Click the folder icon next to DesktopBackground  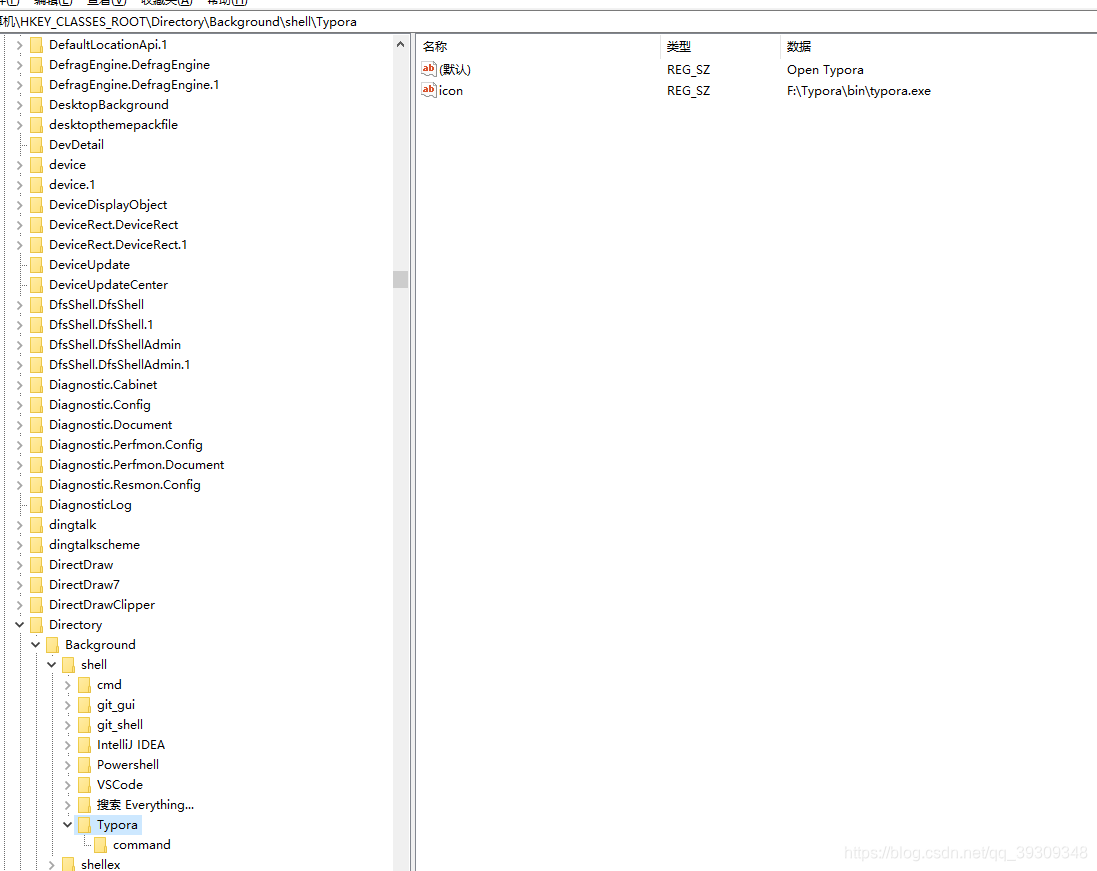36,105
